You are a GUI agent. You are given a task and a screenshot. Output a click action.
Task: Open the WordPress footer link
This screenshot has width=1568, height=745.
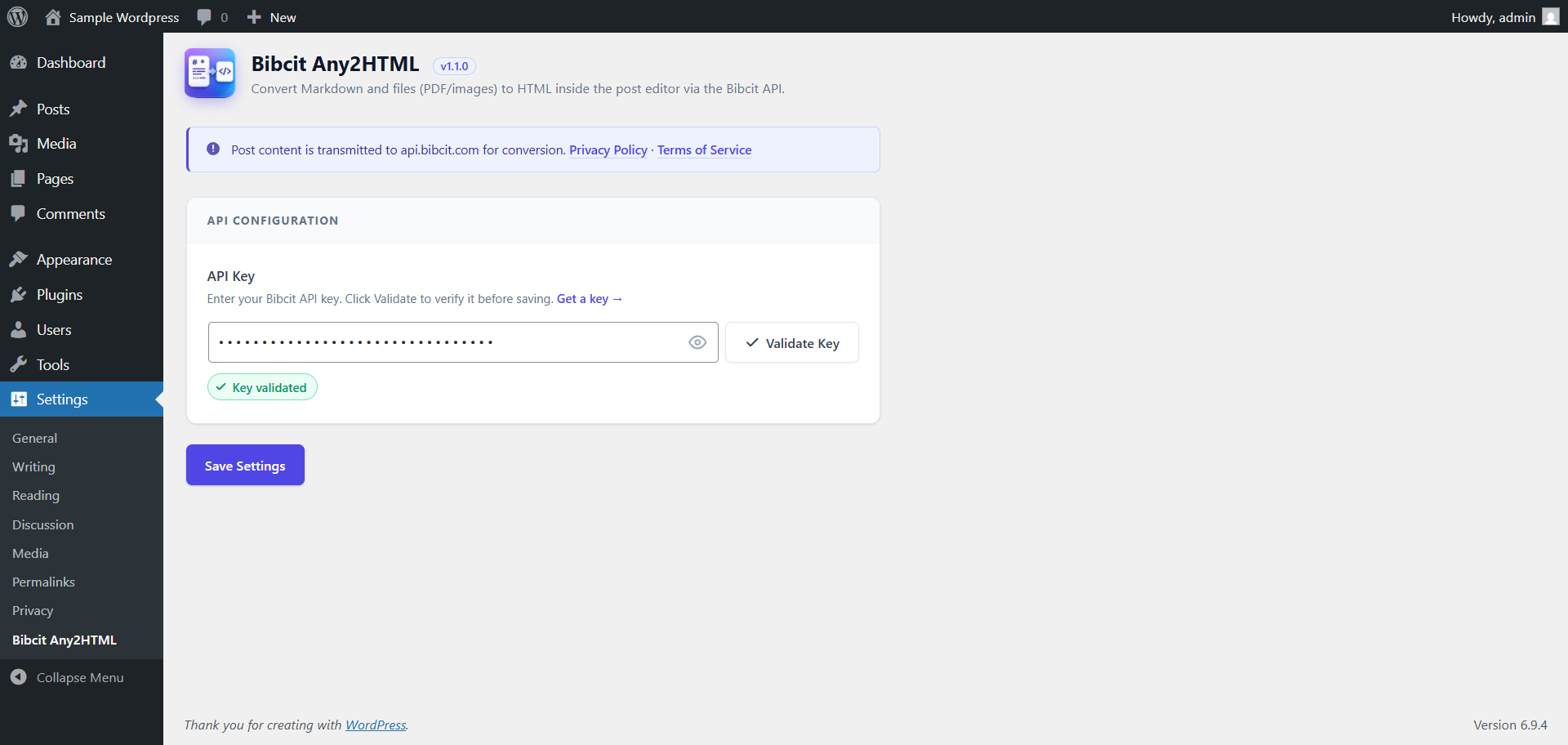376,725
